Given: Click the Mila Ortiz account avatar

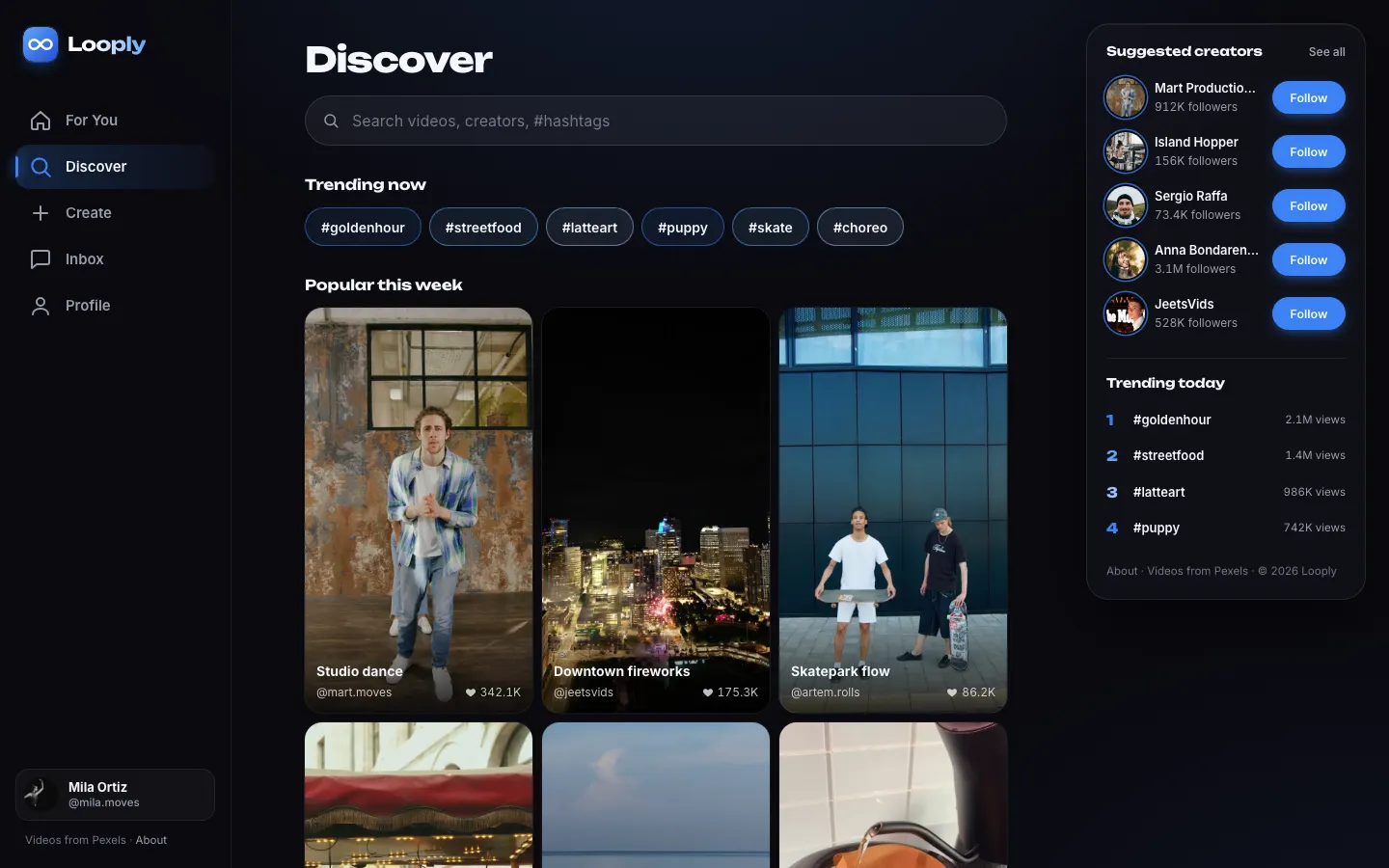Looking at the screenshot, I should 41,794.
